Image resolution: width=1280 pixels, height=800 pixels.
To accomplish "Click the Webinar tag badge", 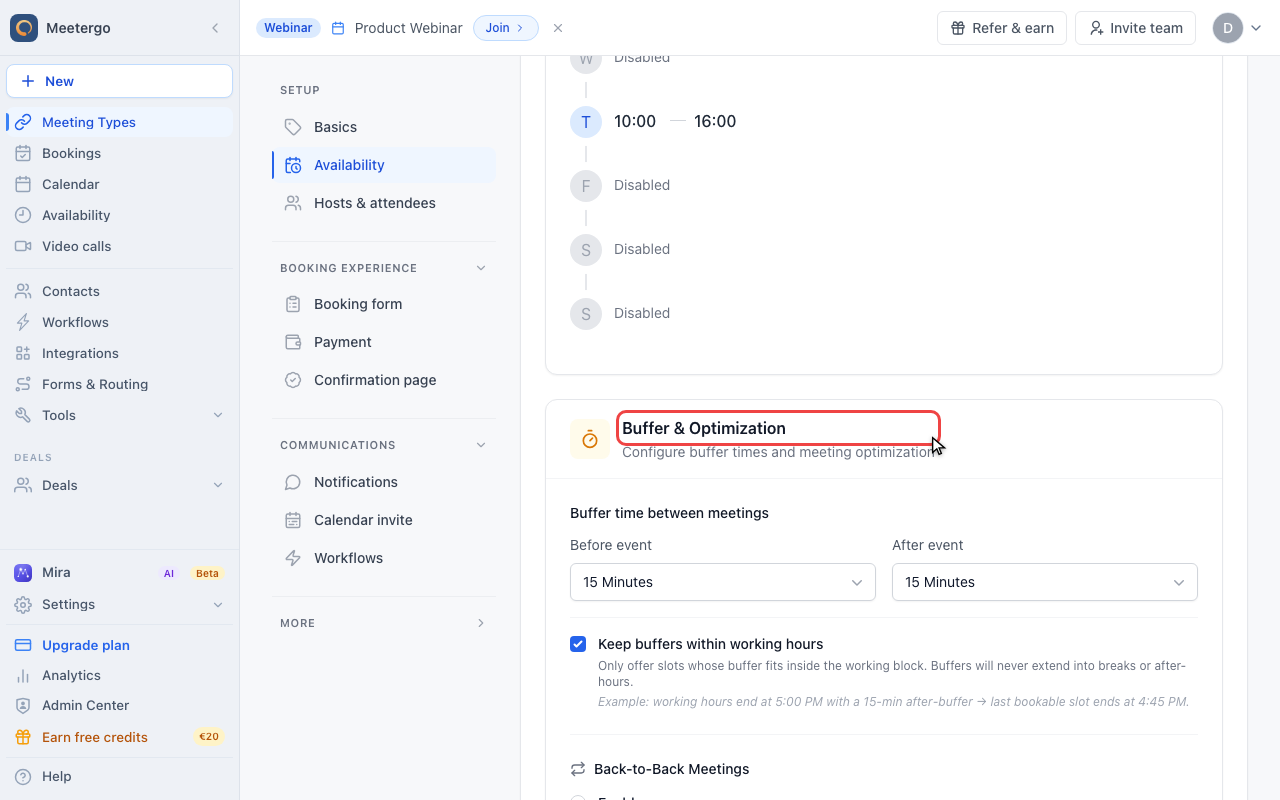I will 288,28.
